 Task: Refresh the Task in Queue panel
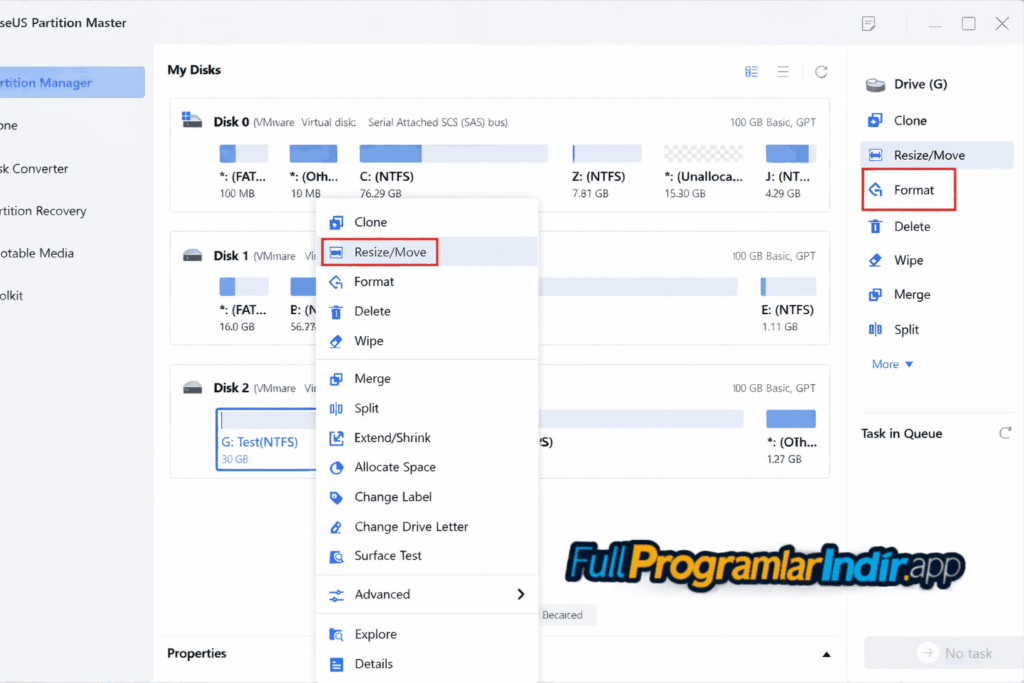click(x=1007, y=433)
